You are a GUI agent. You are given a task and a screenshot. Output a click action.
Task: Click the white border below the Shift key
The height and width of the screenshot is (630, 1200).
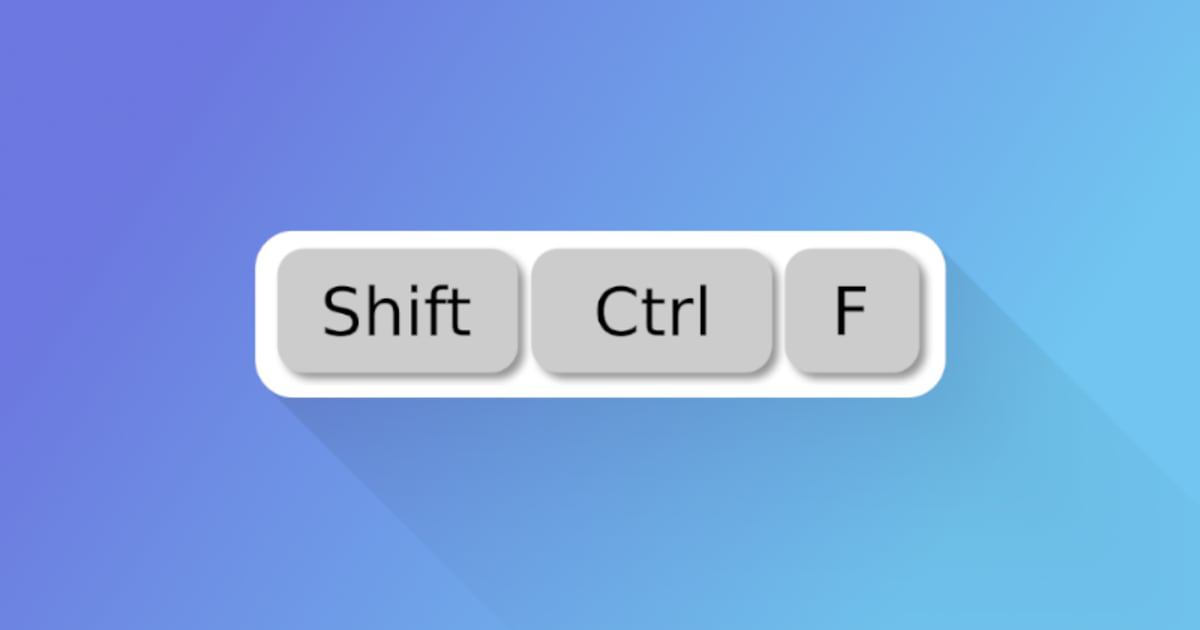tap(397, 386)
